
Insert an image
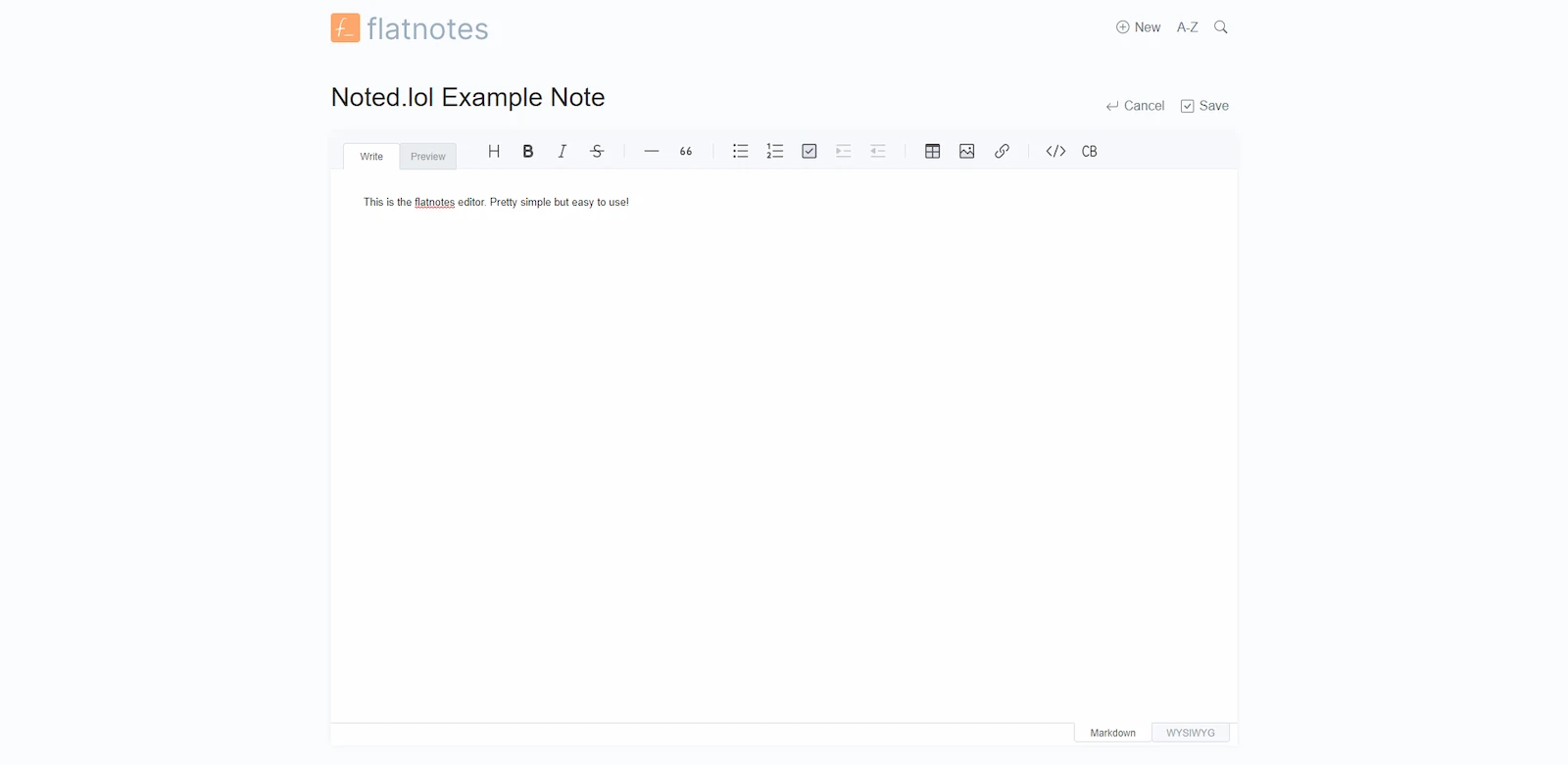coord(967,151)
